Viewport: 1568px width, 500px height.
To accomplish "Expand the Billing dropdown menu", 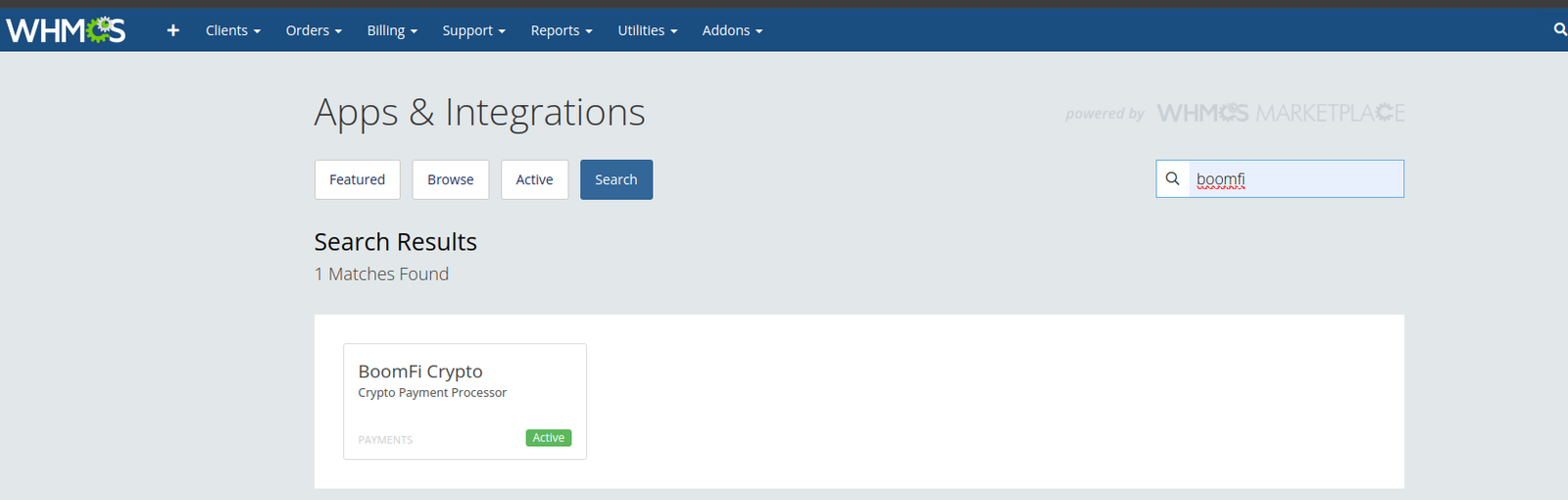I will [392, 30].
